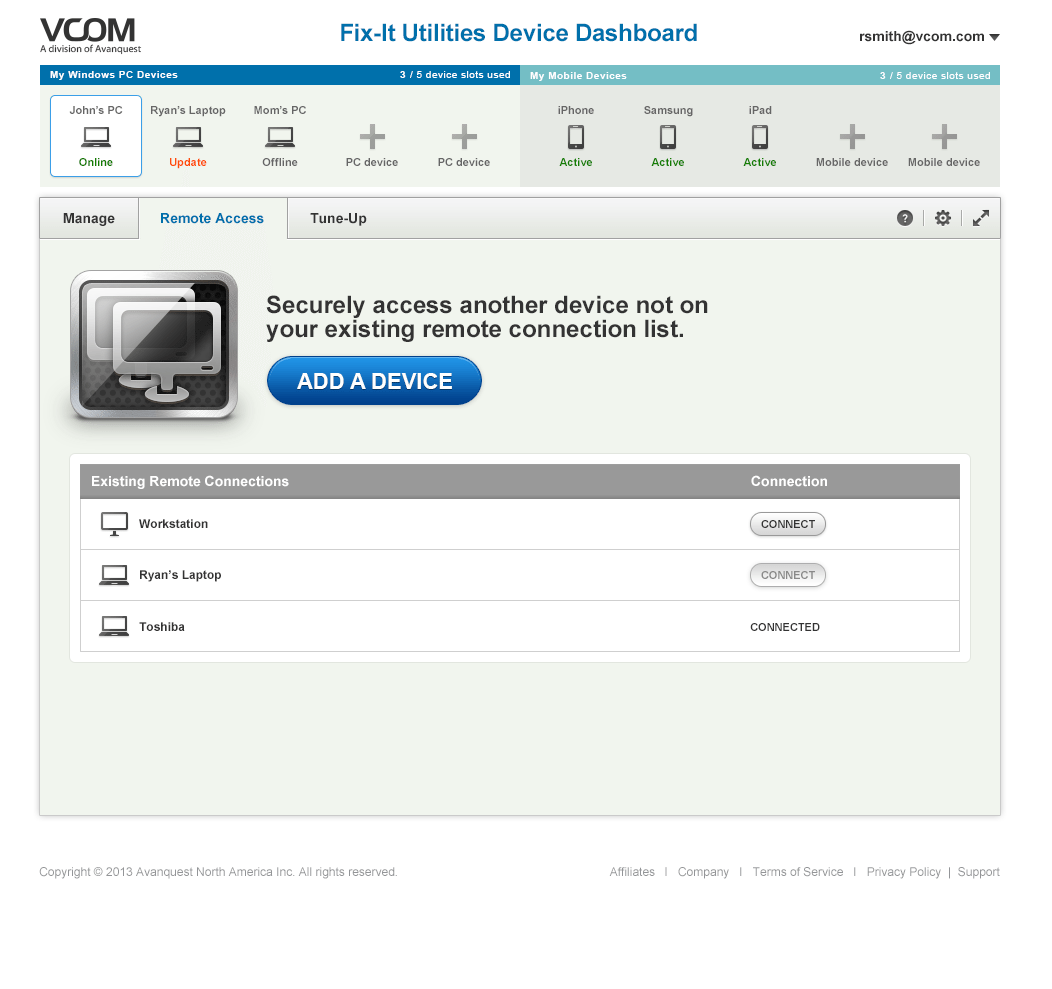Select the iPad mobile device icon

[x=759, y=137]
